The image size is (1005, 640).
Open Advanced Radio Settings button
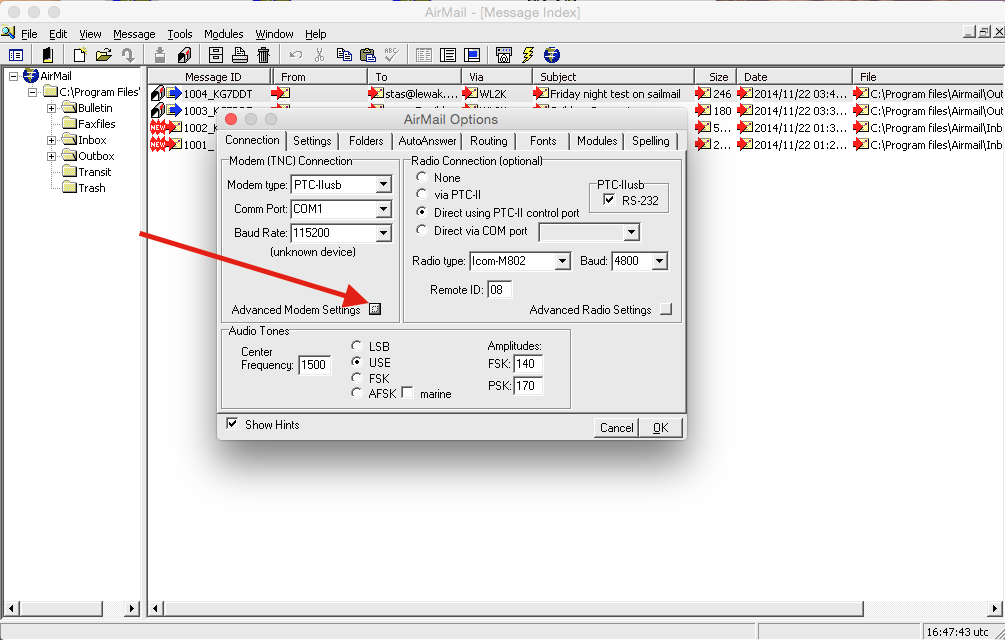pyautogui.click(x=666, y=309)
